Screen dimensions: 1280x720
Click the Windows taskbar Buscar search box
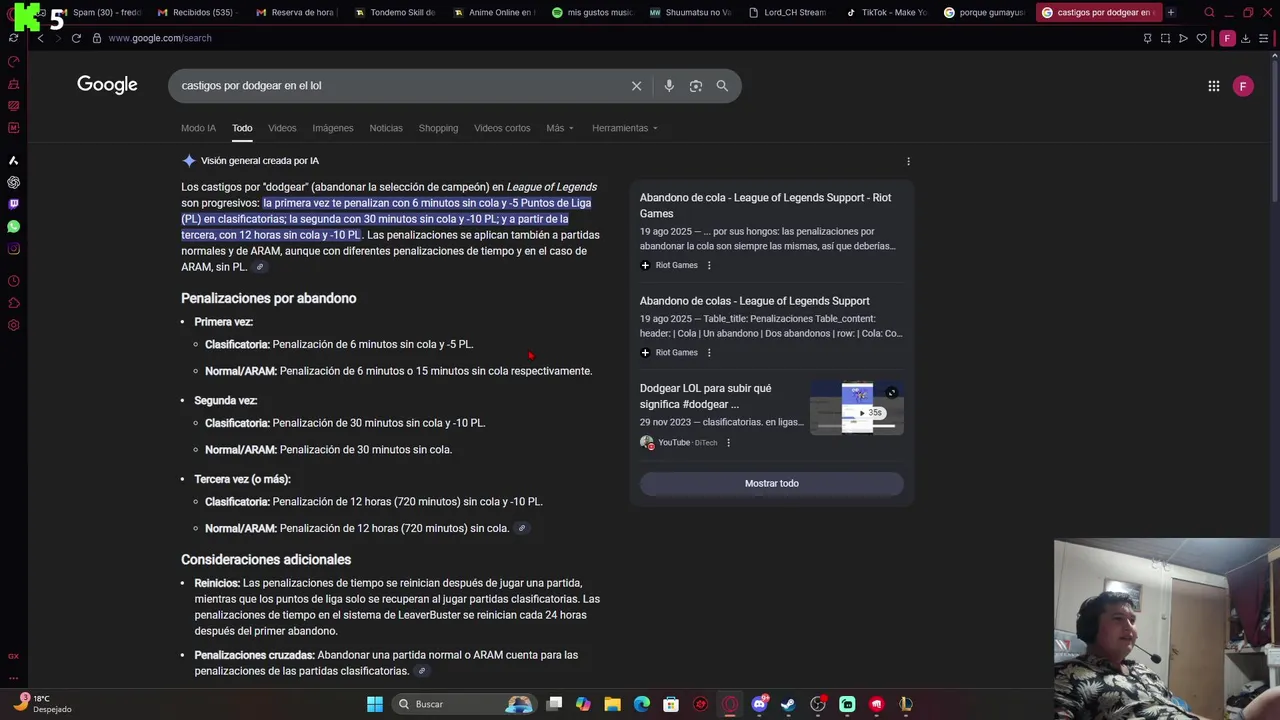(x=464, y=704)
